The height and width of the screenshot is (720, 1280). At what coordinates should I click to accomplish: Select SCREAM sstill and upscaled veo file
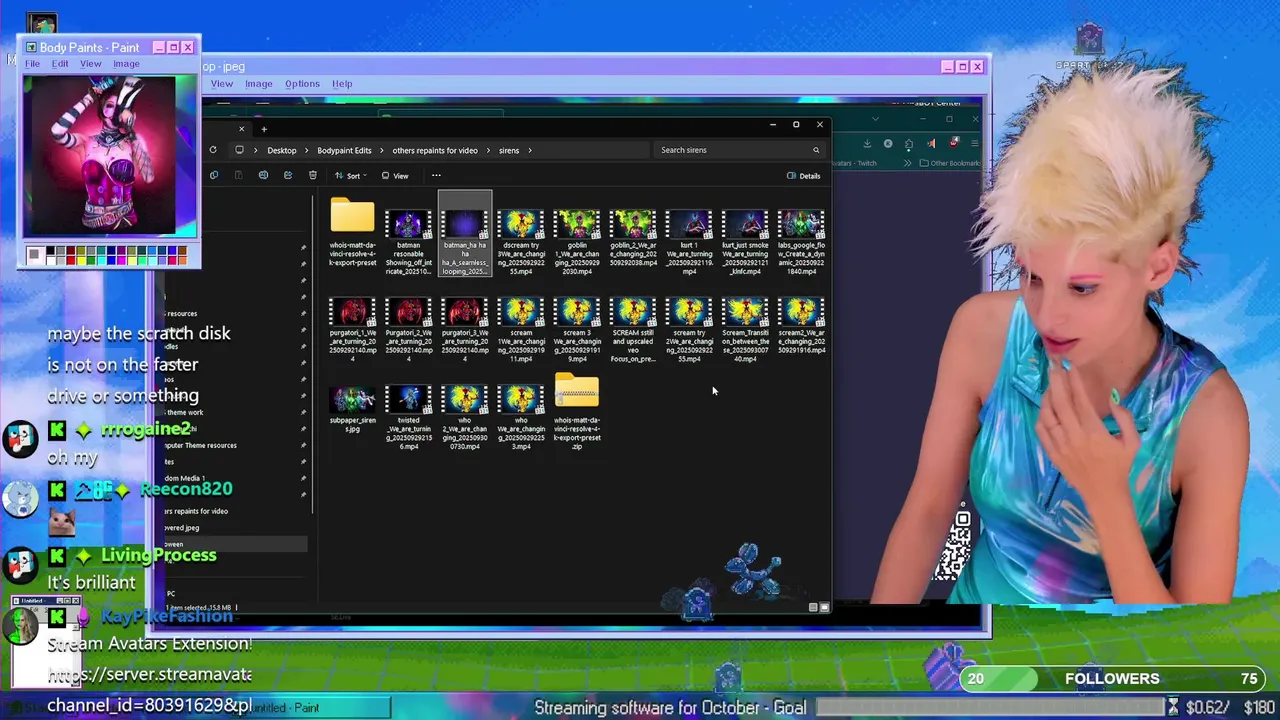tap(633, 329)
